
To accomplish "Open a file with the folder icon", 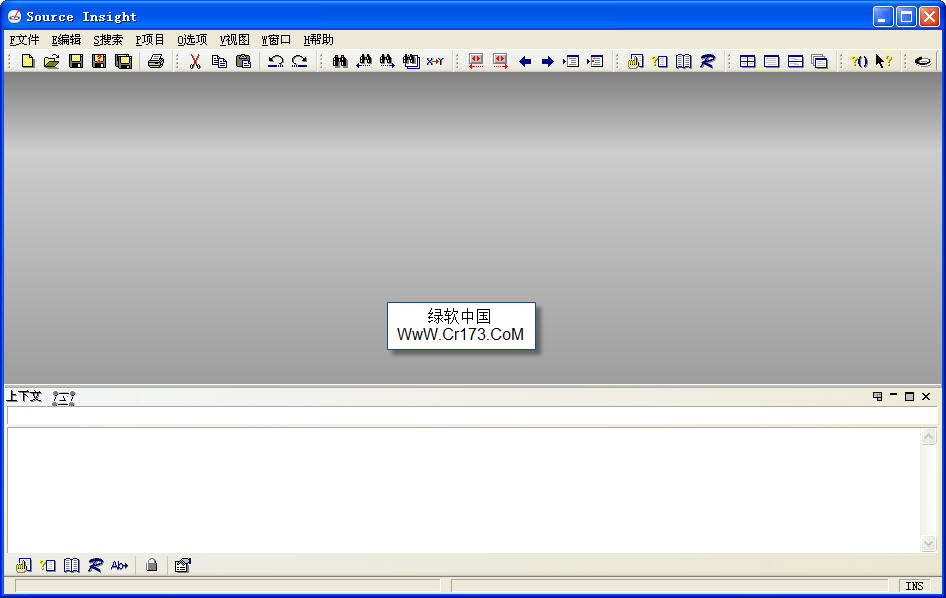I will coord(52,61).
